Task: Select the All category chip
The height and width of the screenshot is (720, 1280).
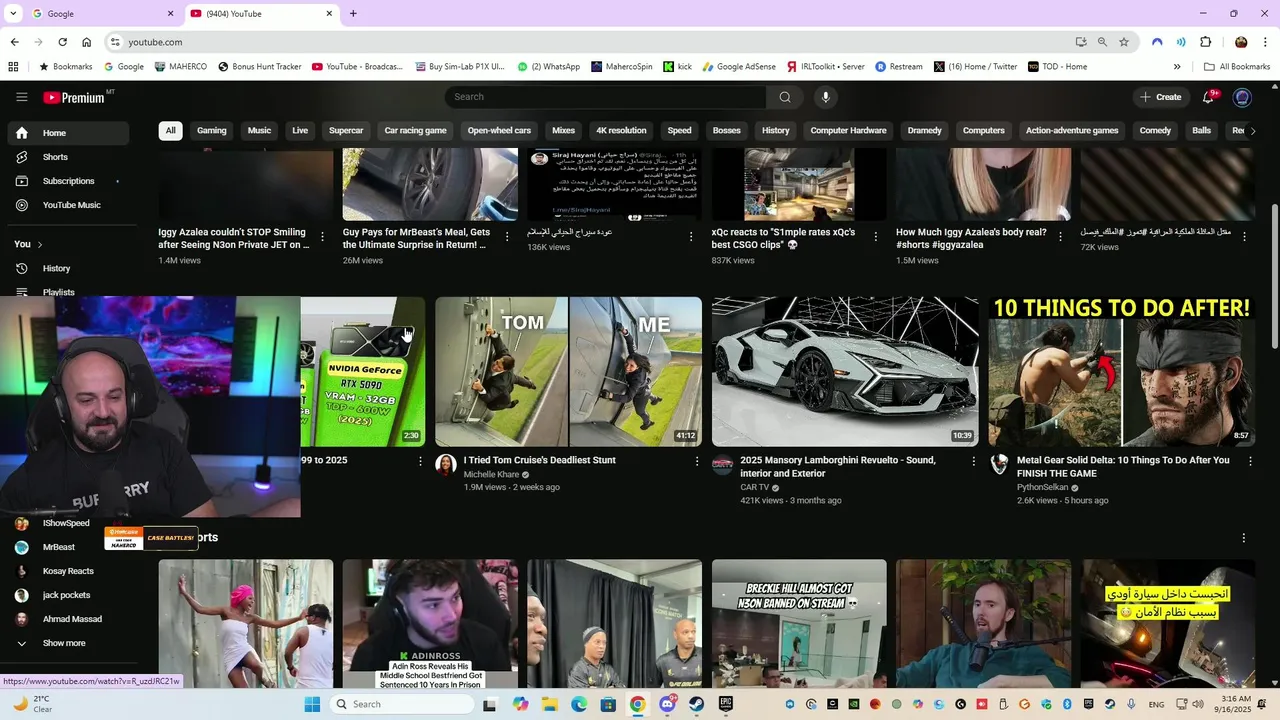Action: pos(170,131)
